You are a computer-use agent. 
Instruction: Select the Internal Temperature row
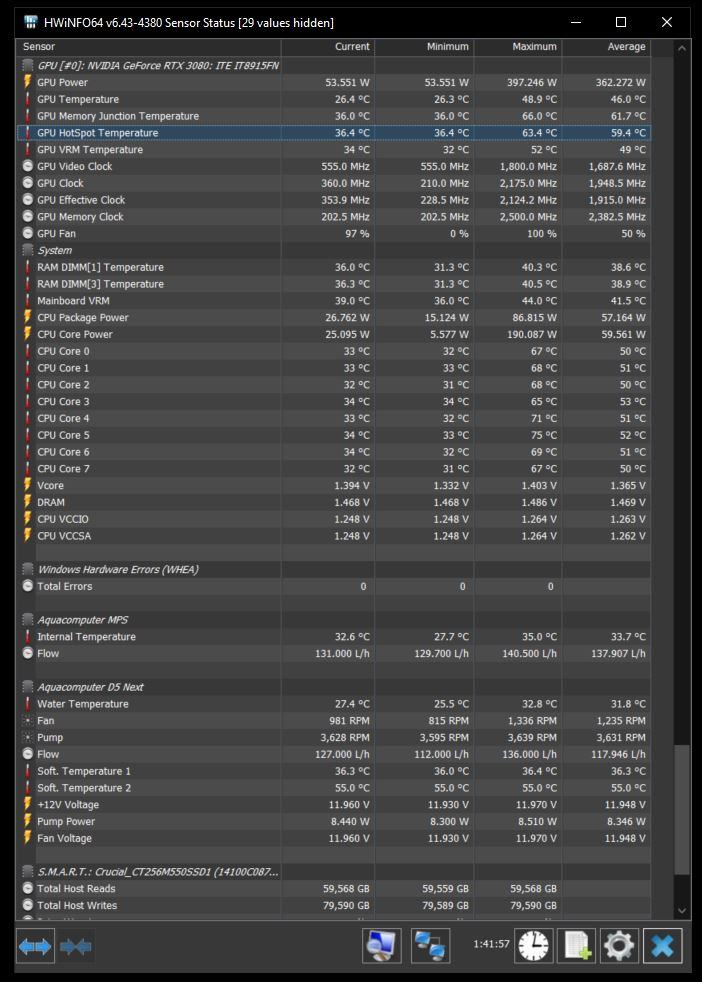(334, 636)
